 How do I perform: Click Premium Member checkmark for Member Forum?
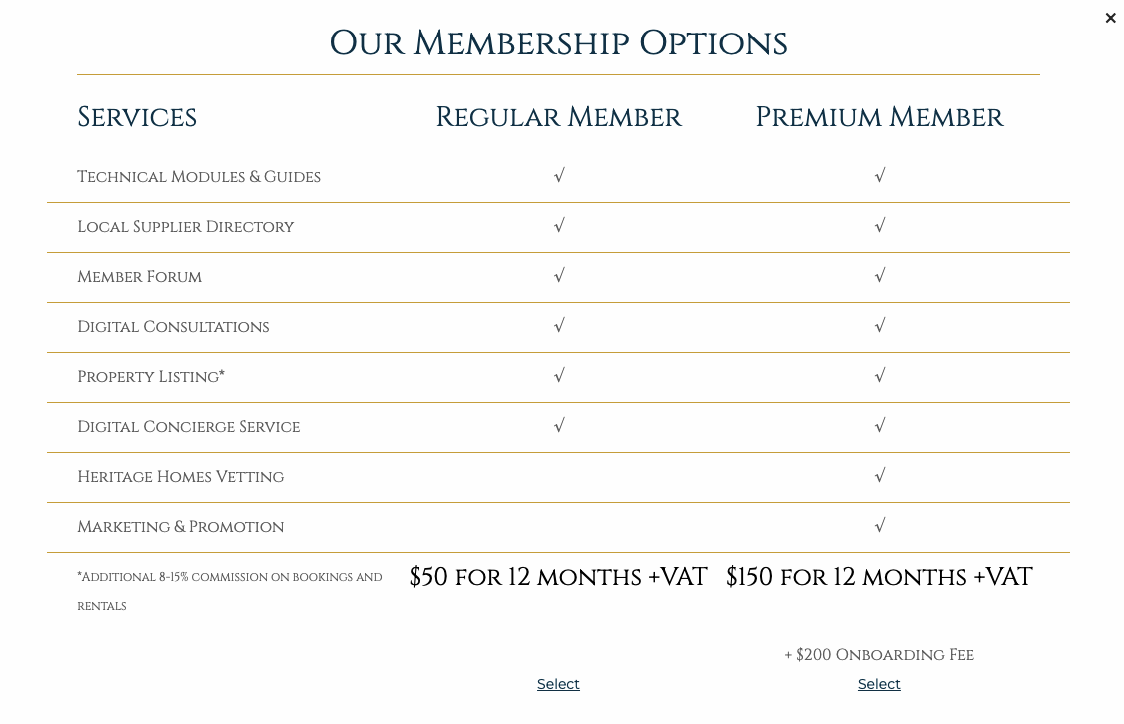click(x=880, y=276)
